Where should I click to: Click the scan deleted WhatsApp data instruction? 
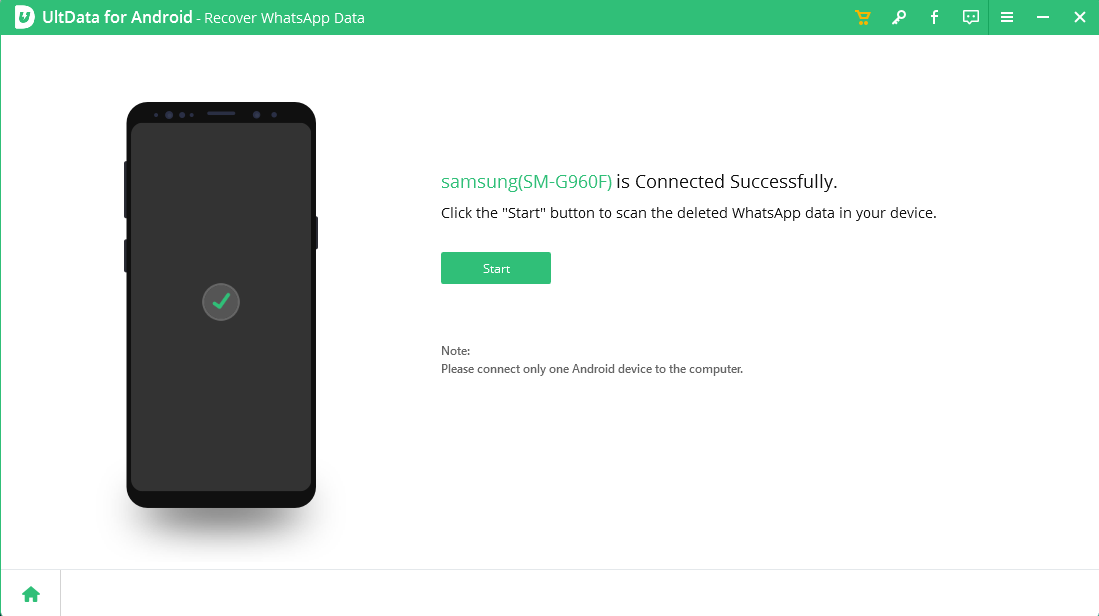tap(688, 213)
